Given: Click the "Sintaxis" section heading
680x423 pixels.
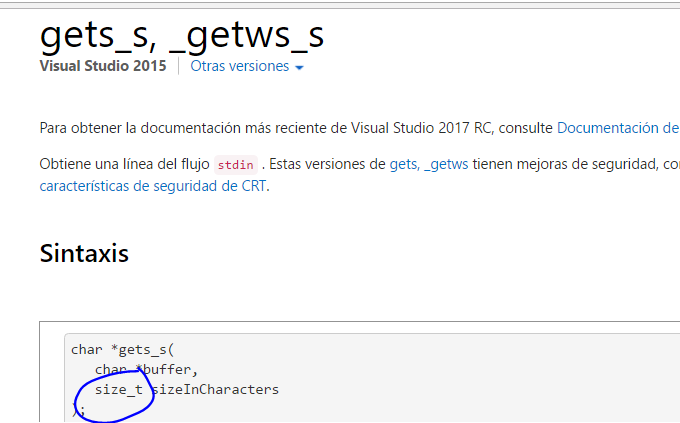Looking at the screenshot, I should click(x=84, y=253).
